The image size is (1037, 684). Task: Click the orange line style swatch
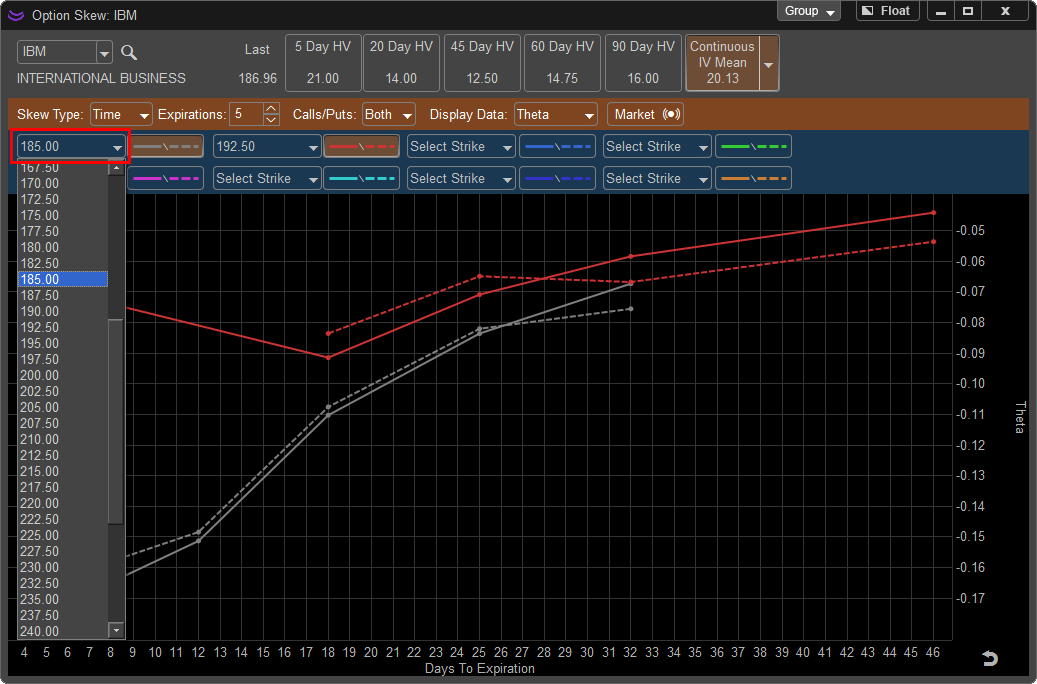[x=753, y=179]
